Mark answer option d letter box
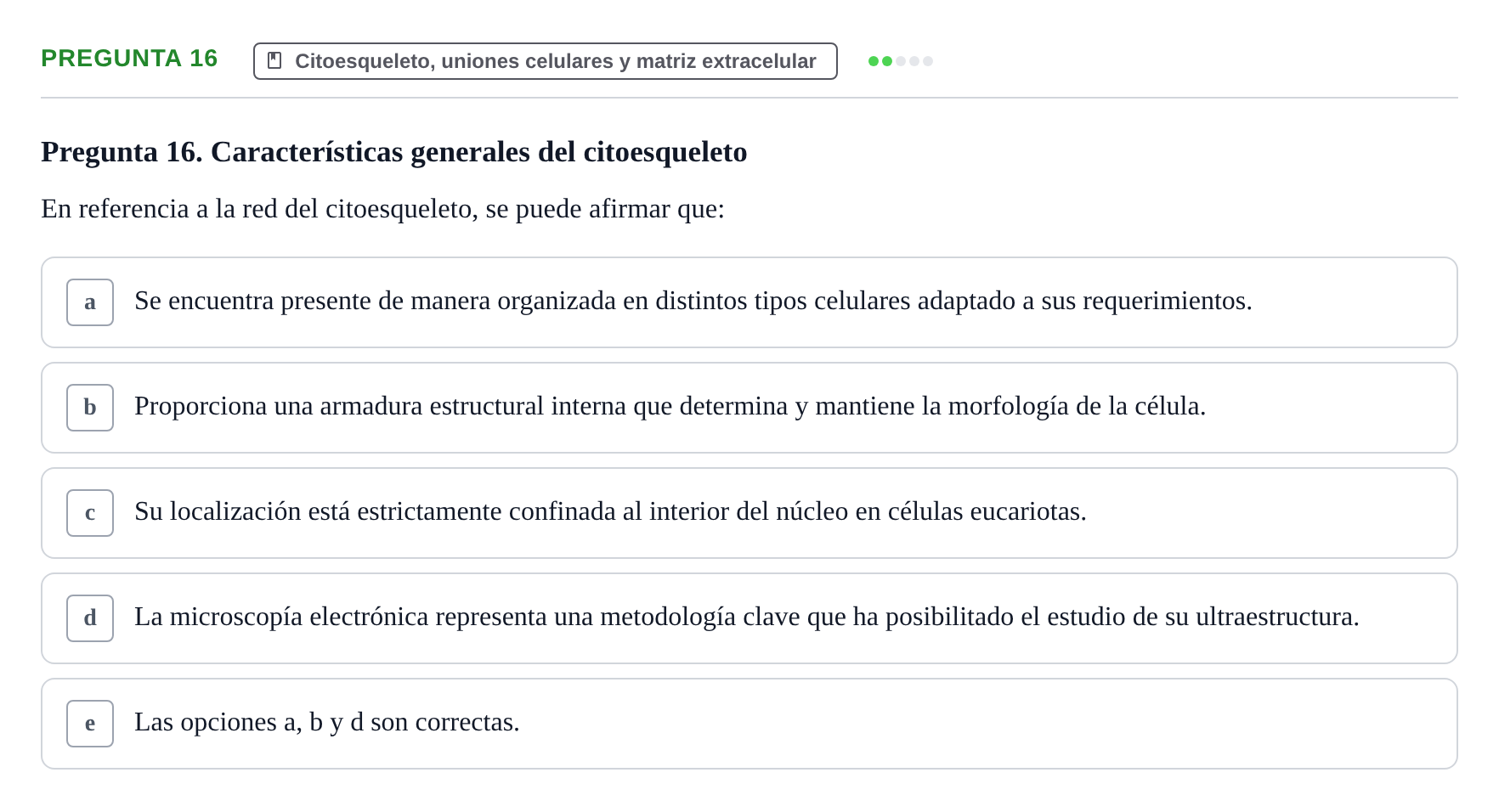The image size is (1499, 812). click(x=90, y=618)
